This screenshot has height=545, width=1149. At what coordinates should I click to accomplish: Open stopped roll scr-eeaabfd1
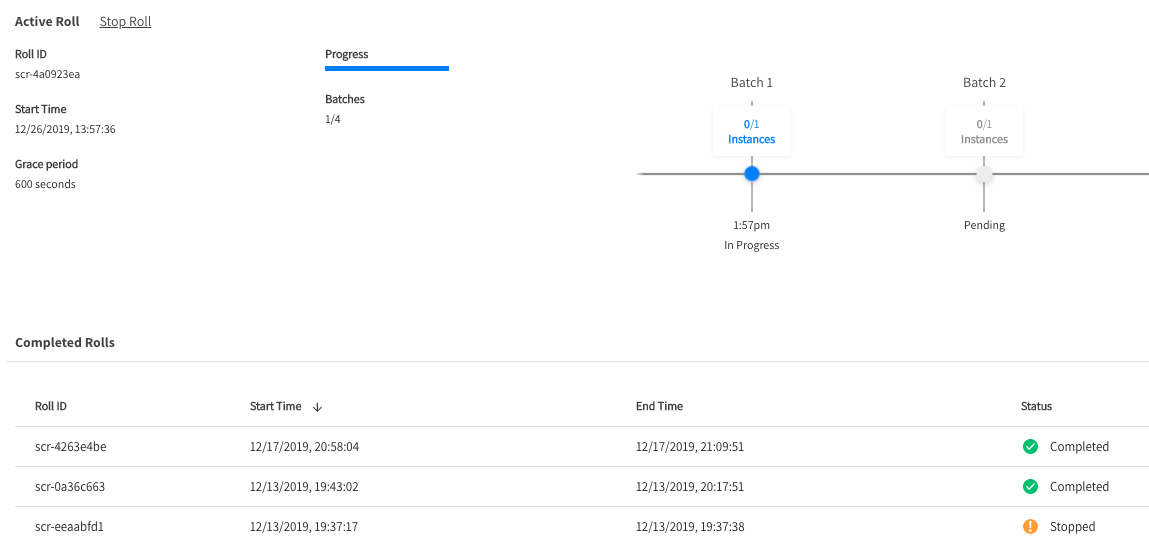point(69,527)
